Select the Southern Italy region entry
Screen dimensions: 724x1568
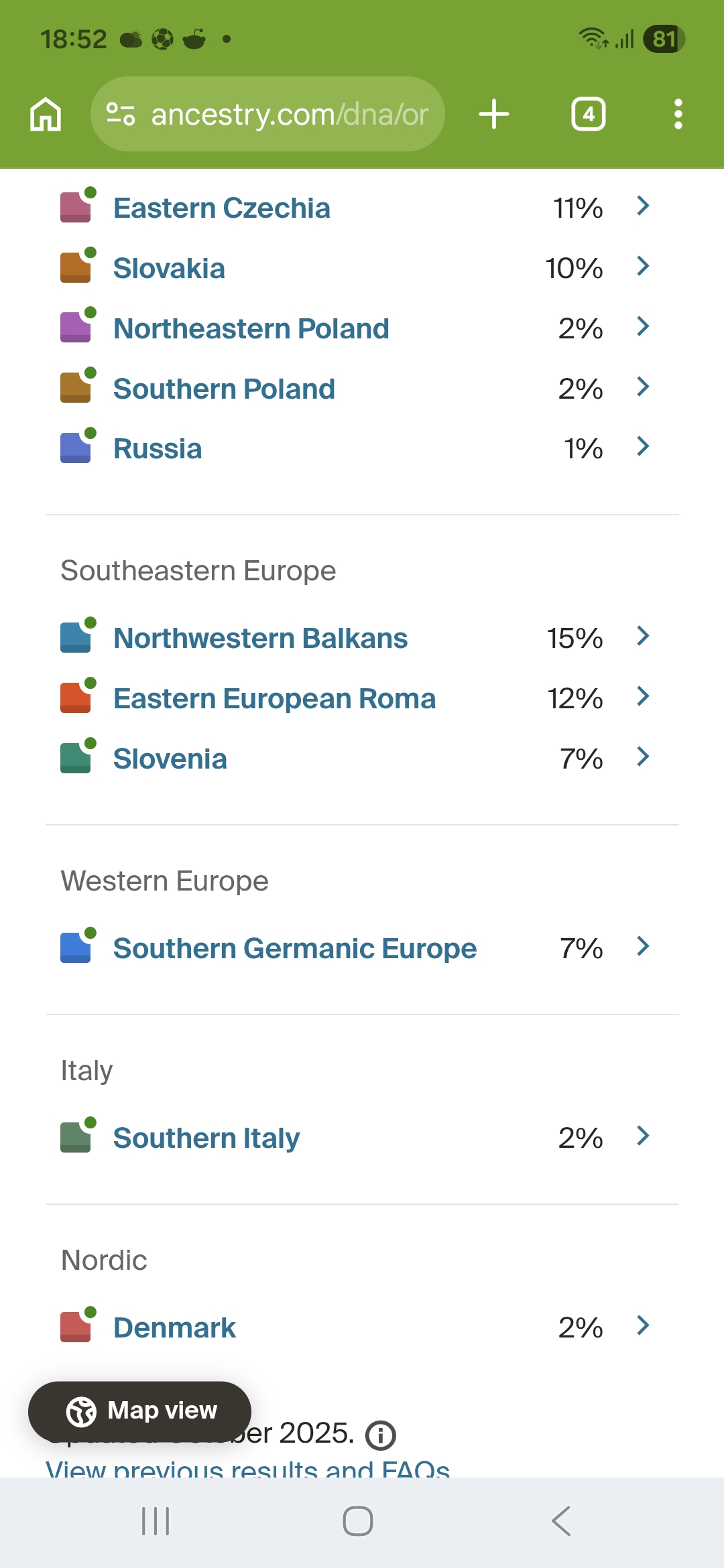[206, 1138]
